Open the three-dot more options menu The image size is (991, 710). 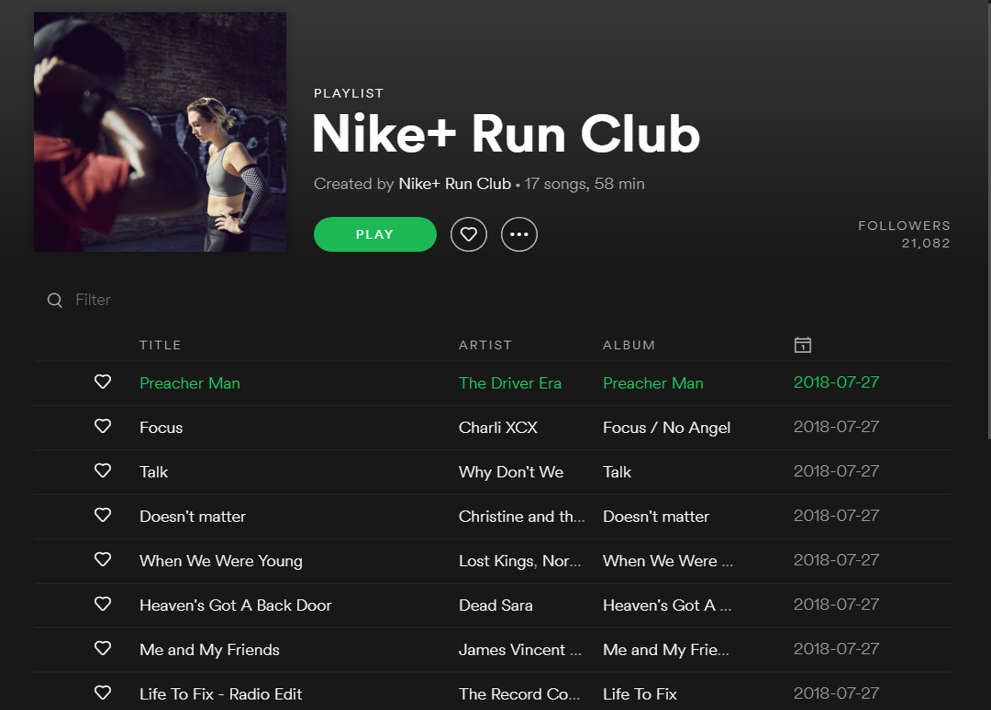[x=519, y=235]
